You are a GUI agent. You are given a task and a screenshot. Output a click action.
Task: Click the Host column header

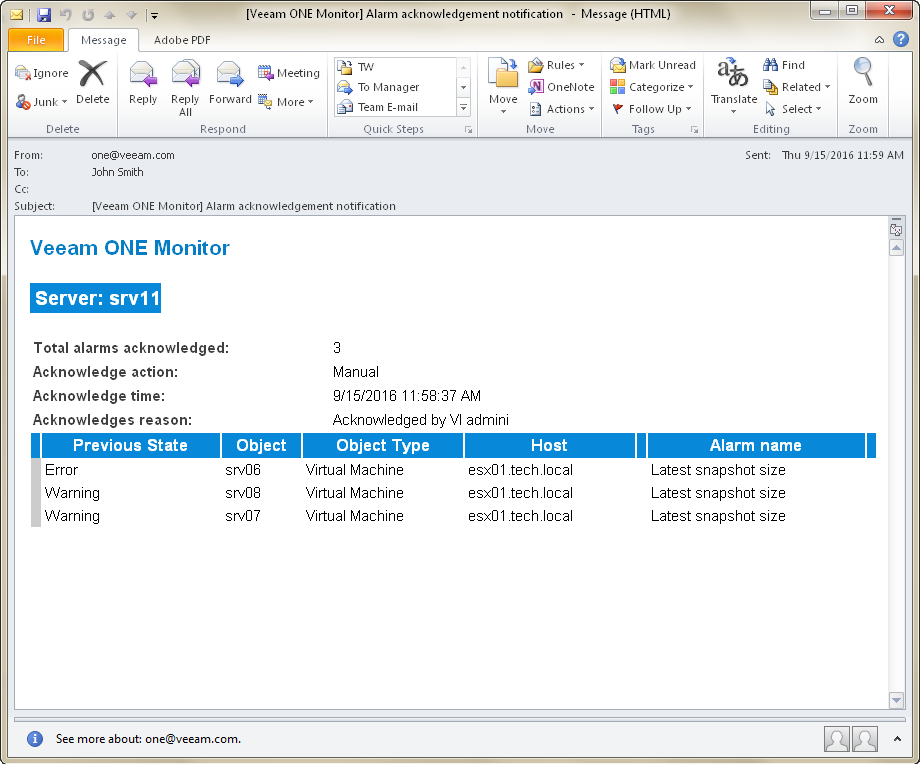point(549,445)
